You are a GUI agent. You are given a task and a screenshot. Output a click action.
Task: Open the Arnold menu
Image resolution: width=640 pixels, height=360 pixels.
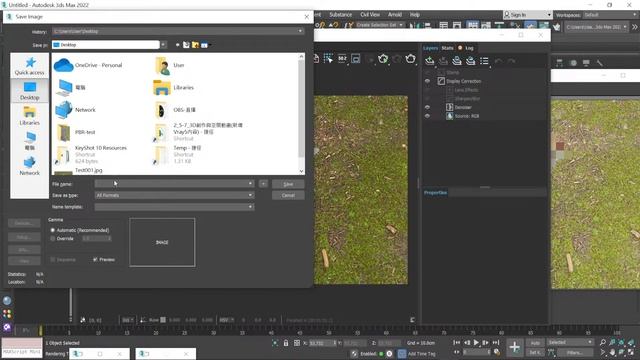395,15
